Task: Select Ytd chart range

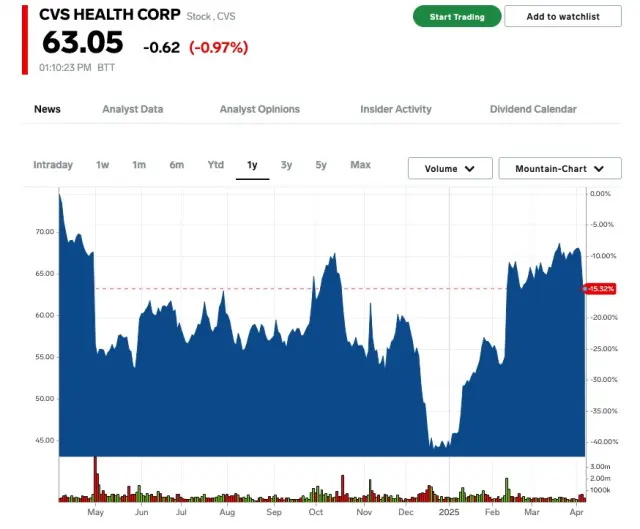Action: tap(216, 165)
